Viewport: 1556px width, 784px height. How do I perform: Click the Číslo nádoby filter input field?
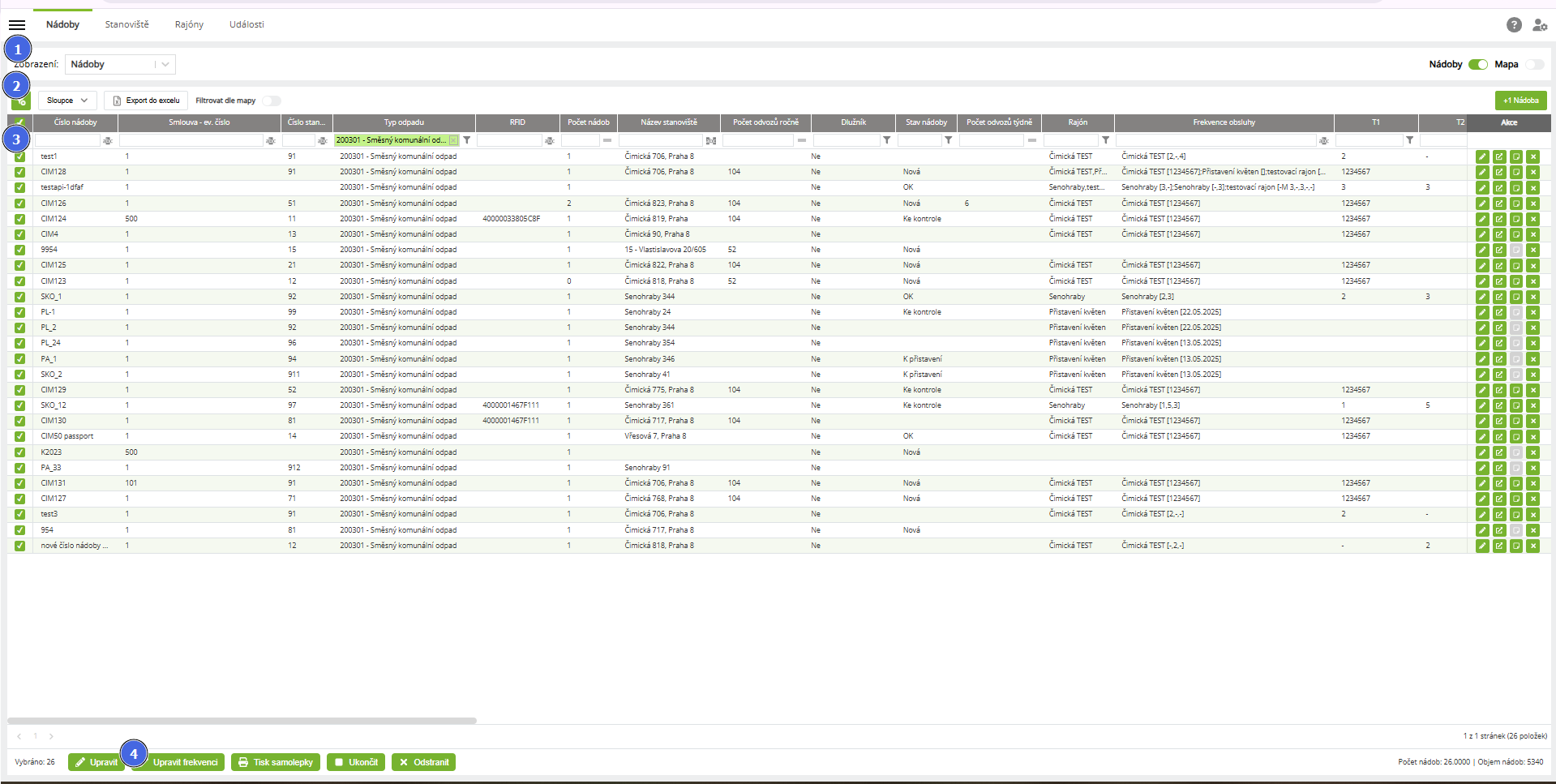click(67, 140)
